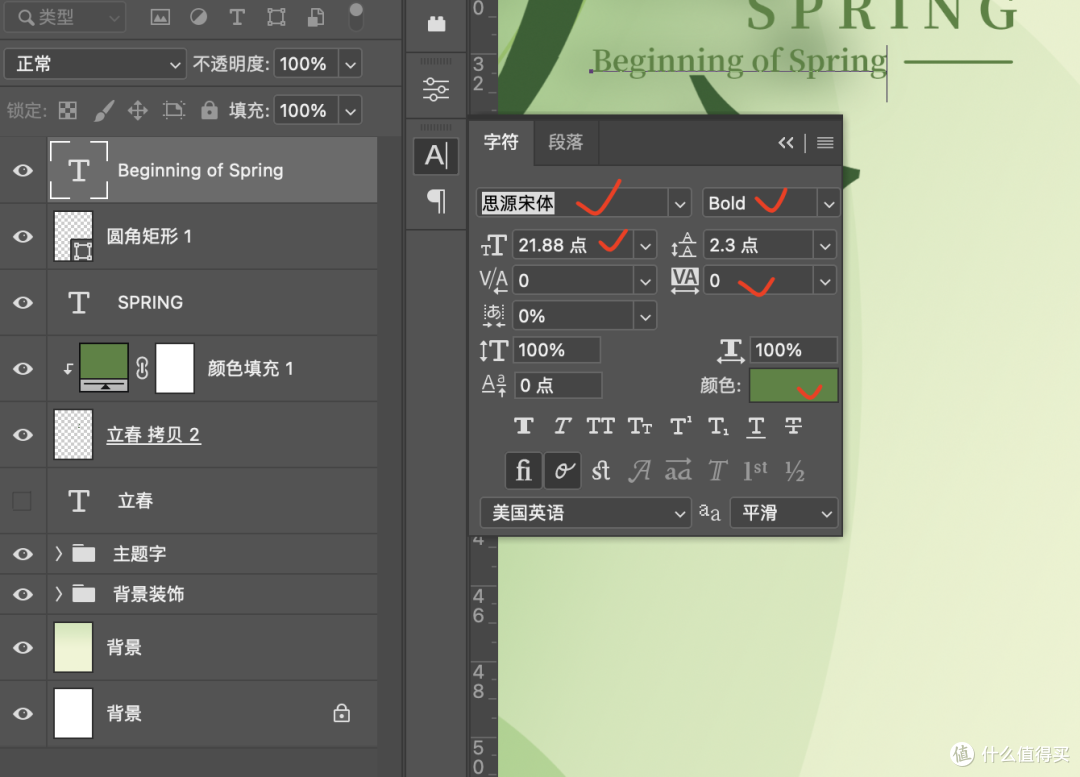Filter layers by shape layer icon
Viewport: 1080px width, 777px height.
tap(276, 17)
